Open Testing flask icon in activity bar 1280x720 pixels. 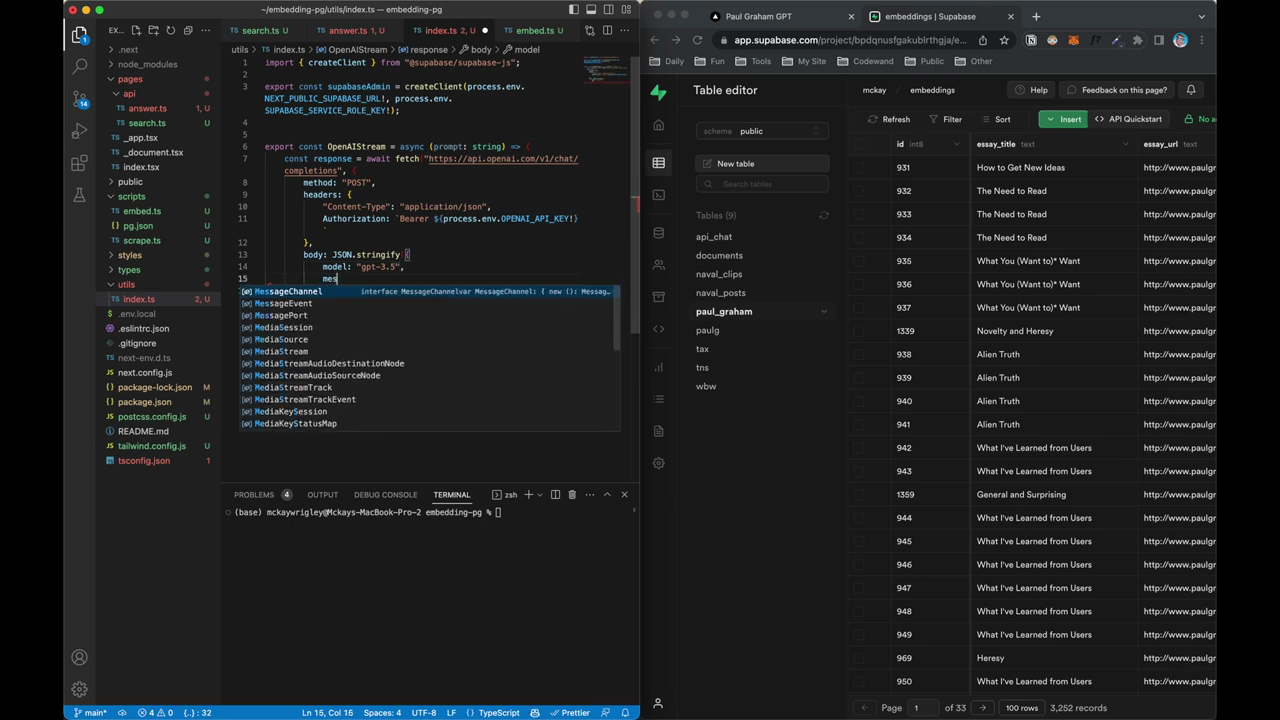[x=79, y=195]
